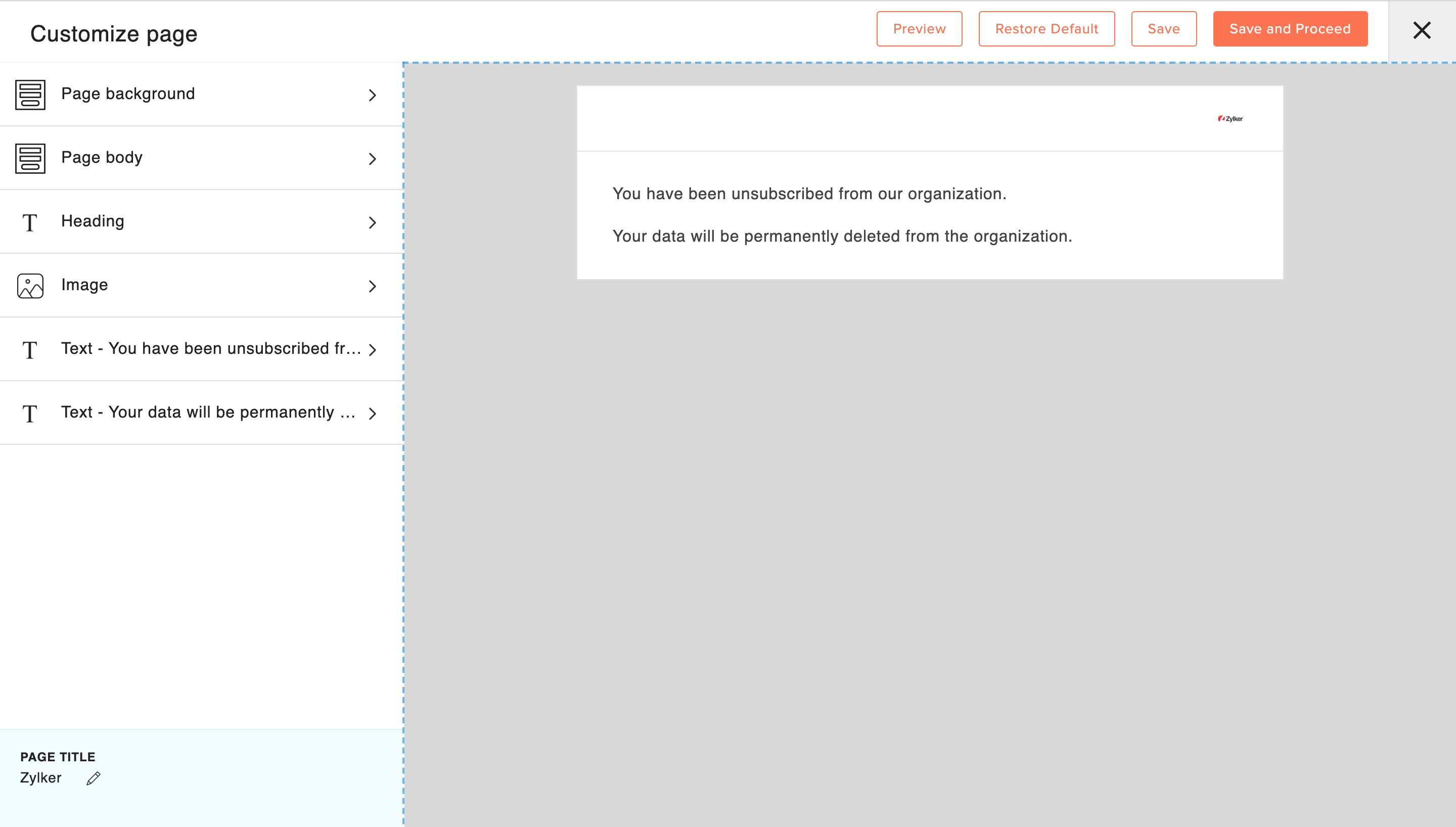Click the Save button

(1163, 29)
